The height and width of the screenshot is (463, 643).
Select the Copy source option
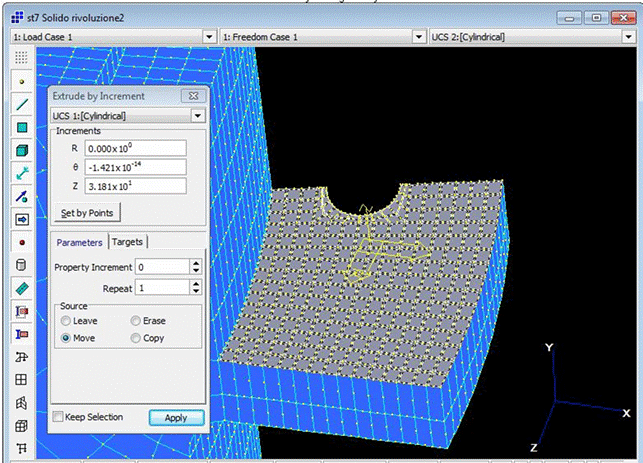point(136,339)
